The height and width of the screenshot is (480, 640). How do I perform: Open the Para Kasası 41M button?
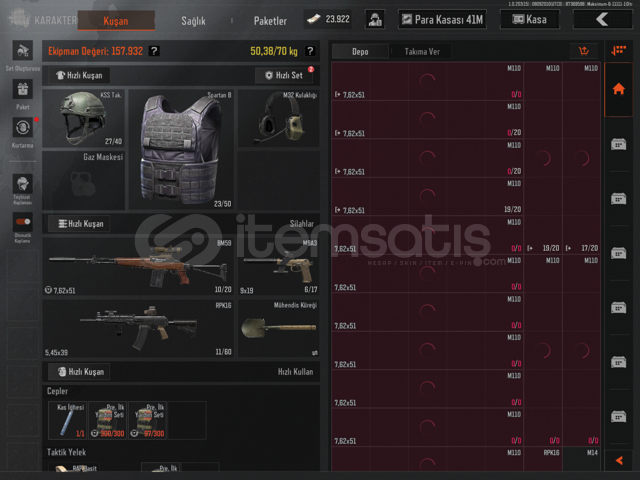click(442, 19)
